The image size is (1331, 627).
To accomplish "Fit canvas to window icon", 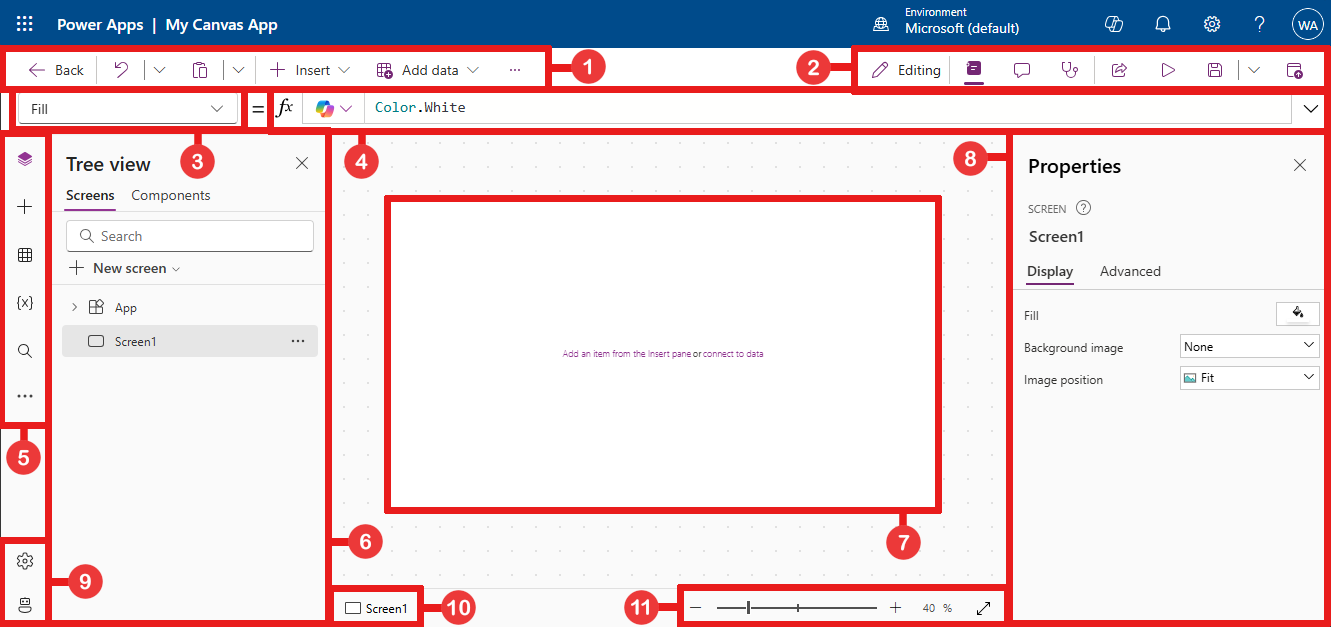I will tap(983, 607).
